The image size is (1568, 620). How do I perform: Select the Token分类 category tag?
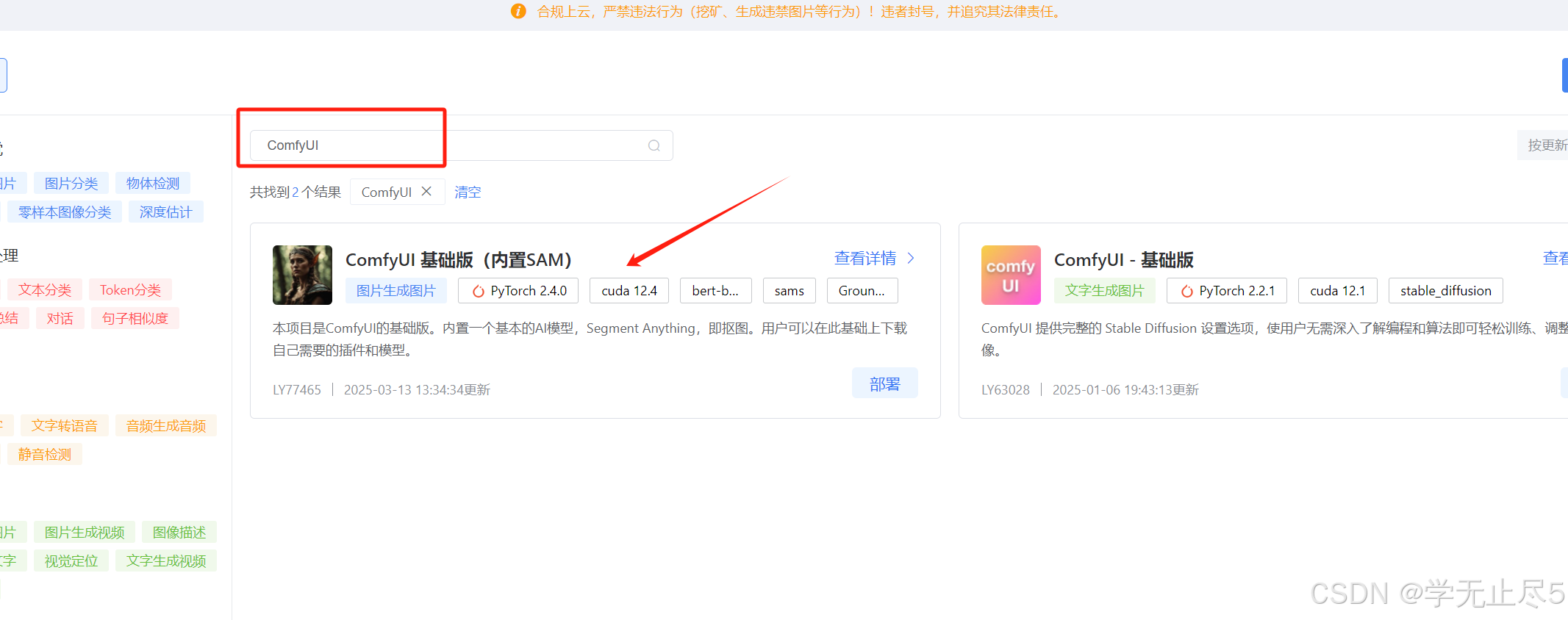point(130,289)
